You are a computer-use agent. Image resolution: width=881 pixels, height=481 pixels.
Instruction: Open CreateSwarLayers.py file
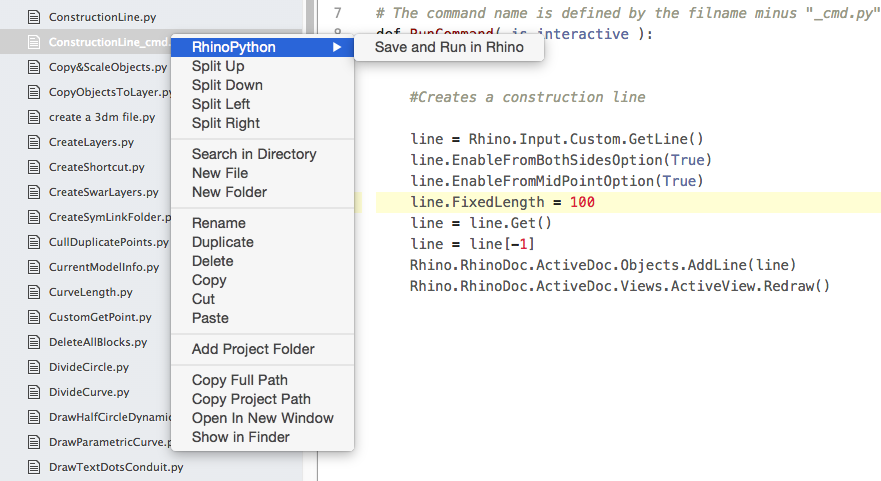[x=103, y=192]
